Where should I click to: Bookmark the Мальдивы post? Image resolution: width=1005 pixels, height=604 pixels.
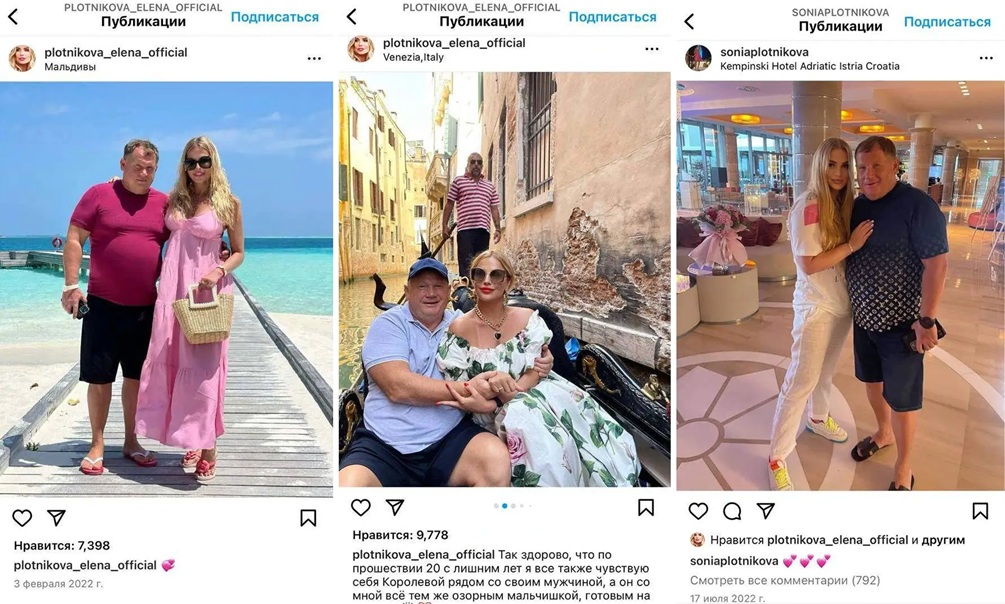pos(308,518)
